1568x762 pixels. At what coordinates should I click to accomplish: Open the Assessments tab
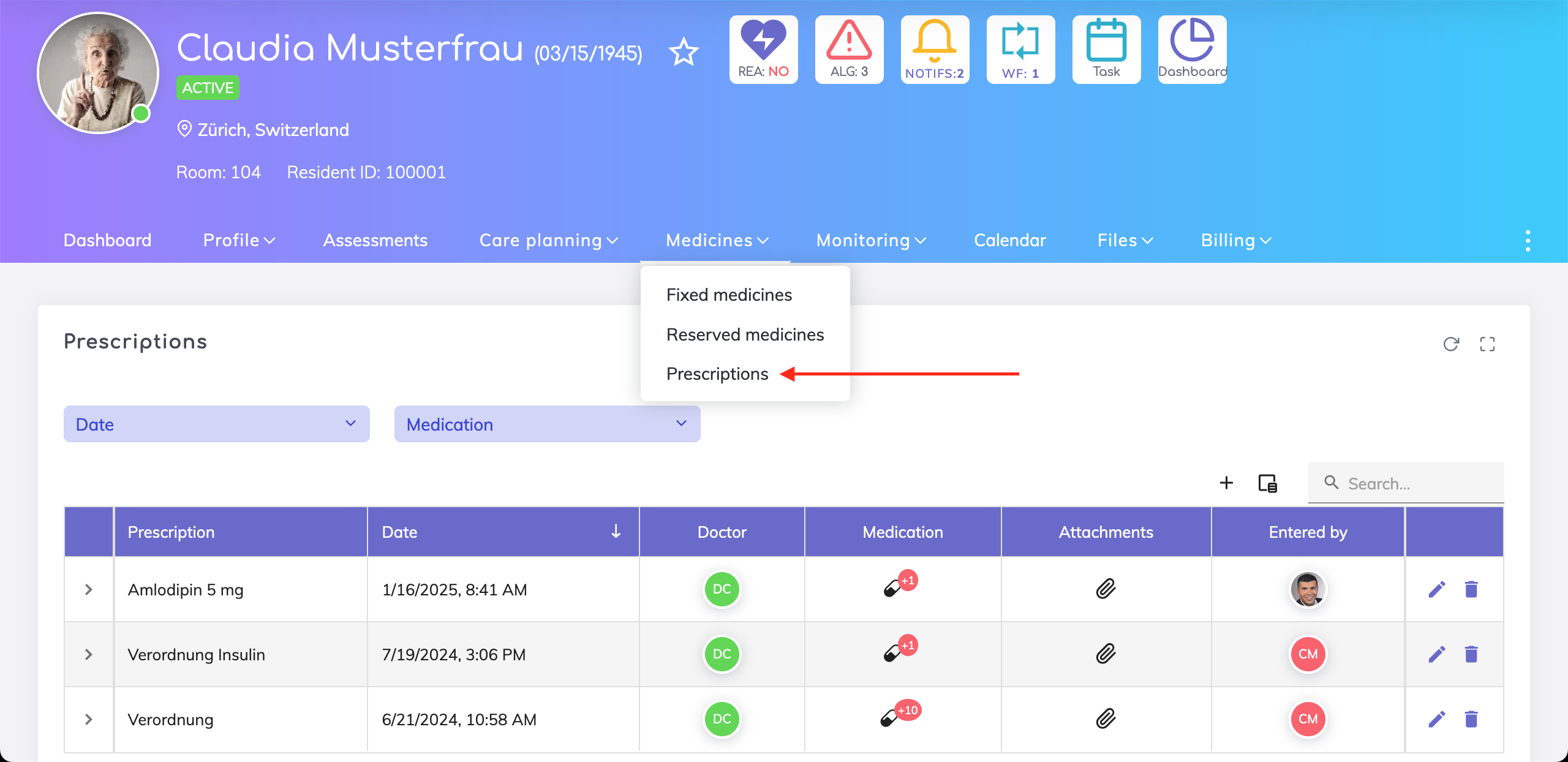[375, 240]
